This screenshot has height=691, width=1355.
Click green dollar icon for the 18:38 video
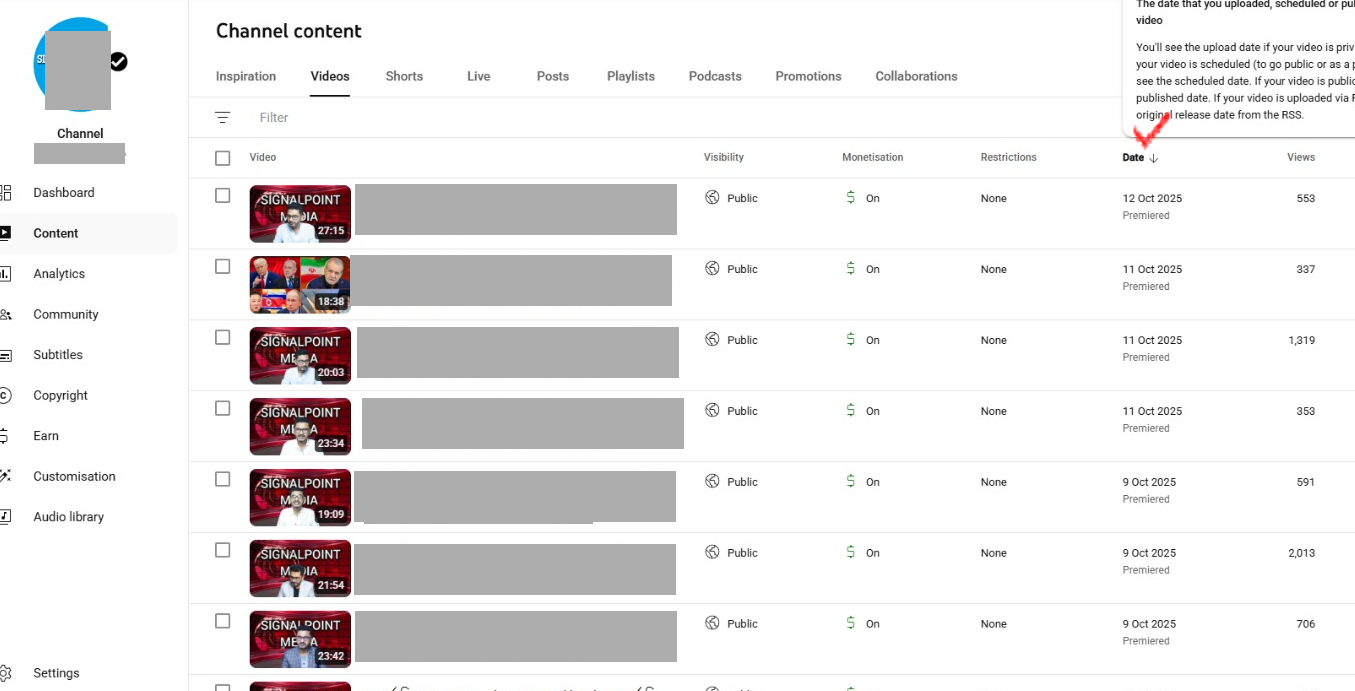850,269
